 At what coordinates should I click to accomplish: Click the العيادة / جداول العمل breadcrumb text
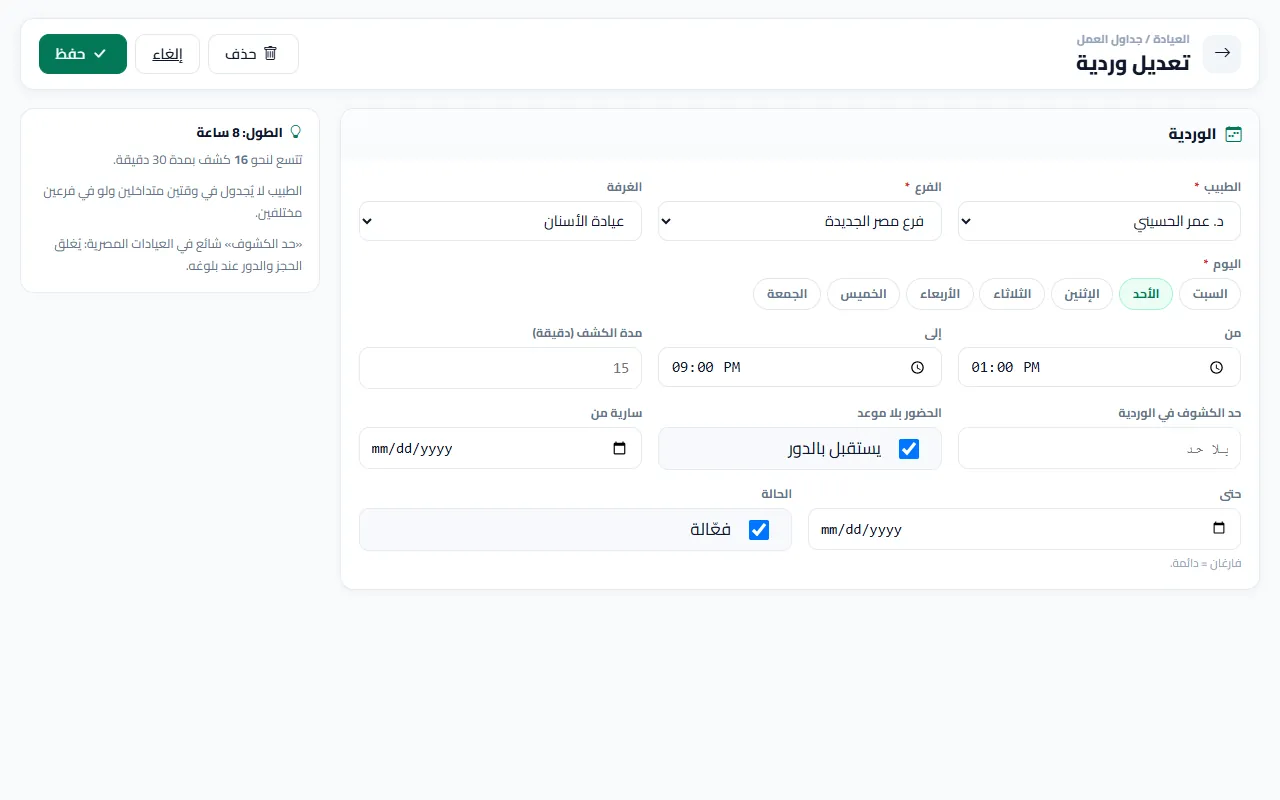pos(1133,39)
